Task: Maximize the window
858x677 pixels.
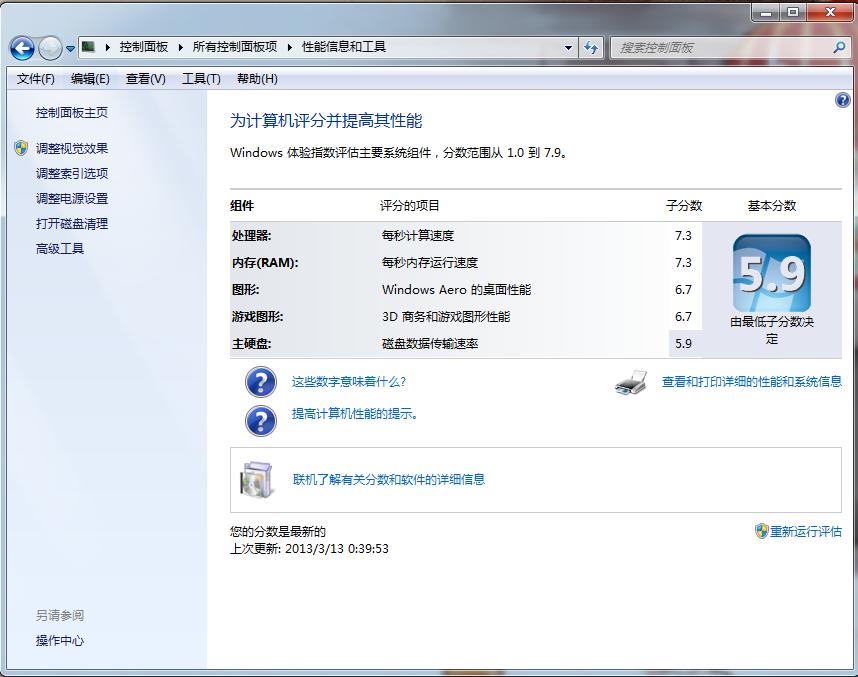Action: point(792,12)
